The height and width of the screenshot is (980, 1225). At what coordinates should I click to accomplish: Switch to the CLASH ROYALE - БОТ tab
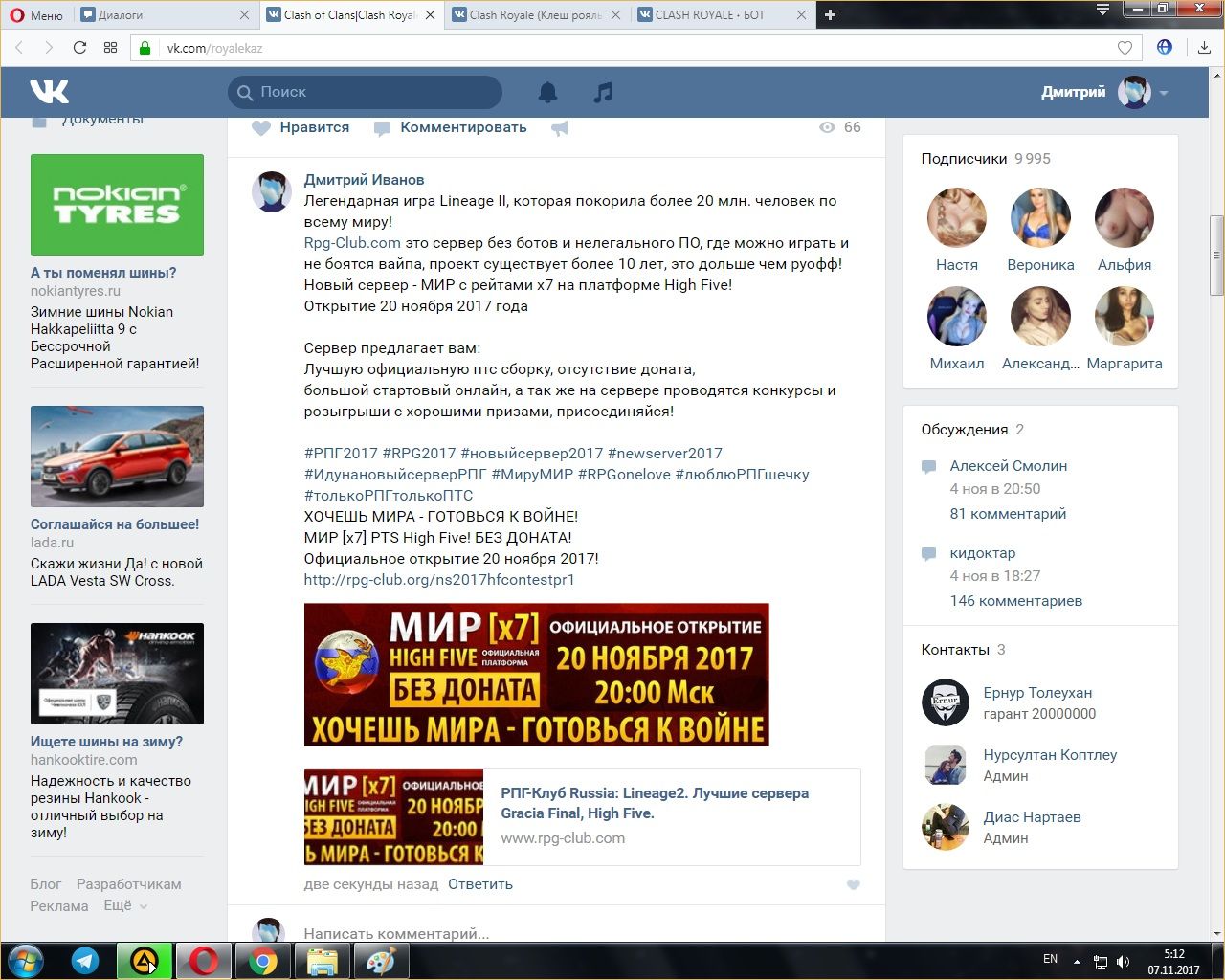point(711,14)
